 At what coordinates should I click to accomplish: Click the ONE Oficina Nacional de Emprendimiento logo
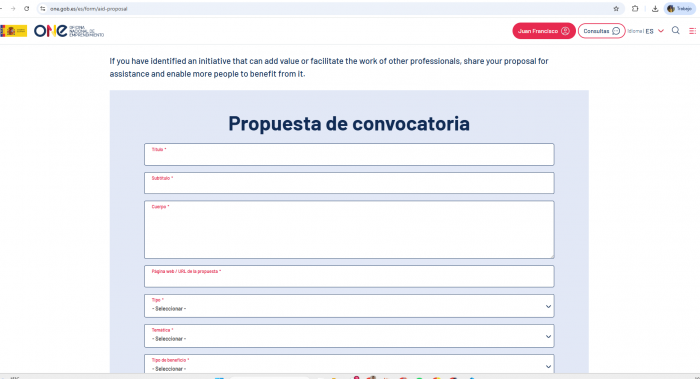coord(69,31)
